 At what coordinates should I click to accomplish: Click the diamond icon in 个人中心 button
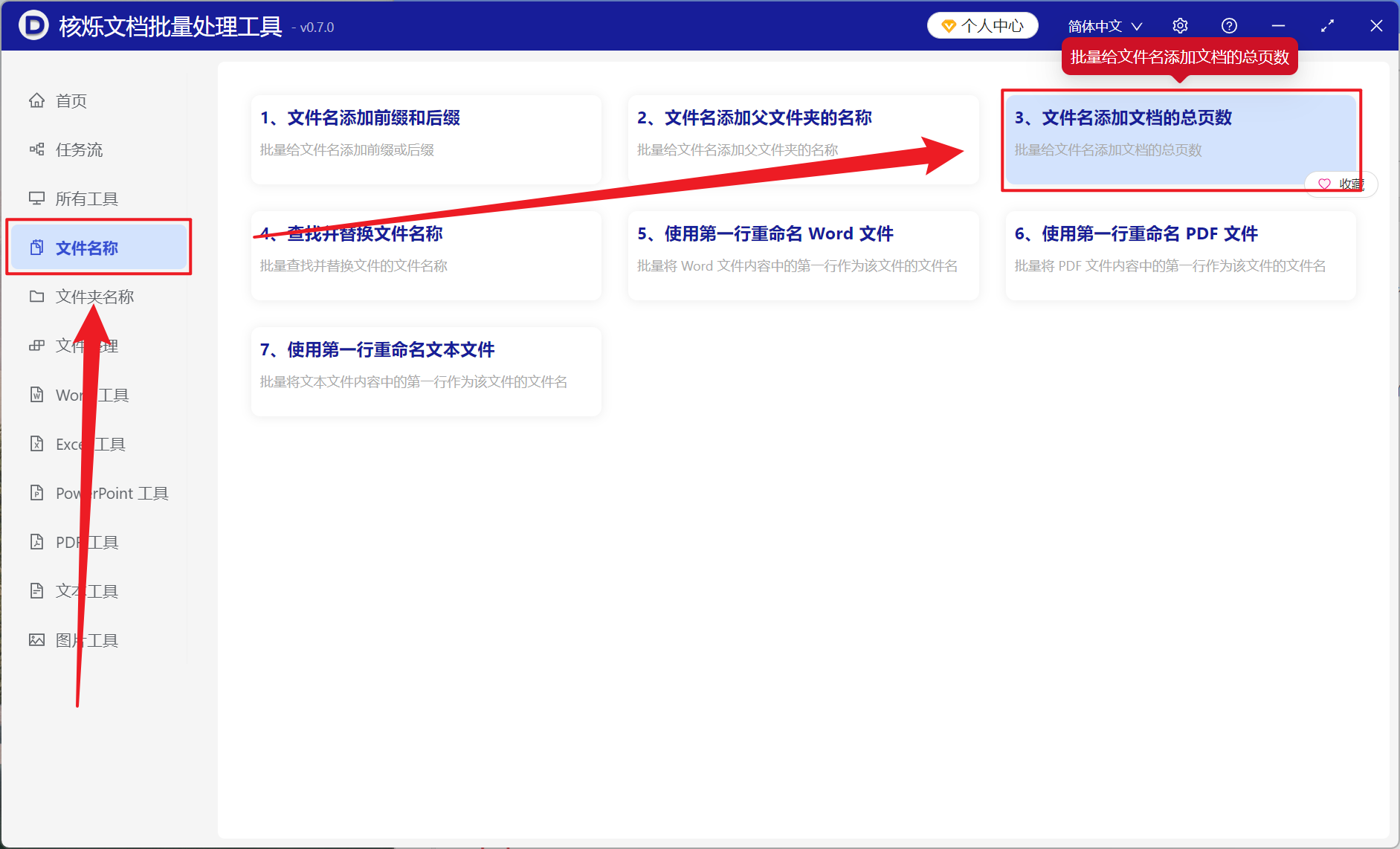click(x=948, y=26)
